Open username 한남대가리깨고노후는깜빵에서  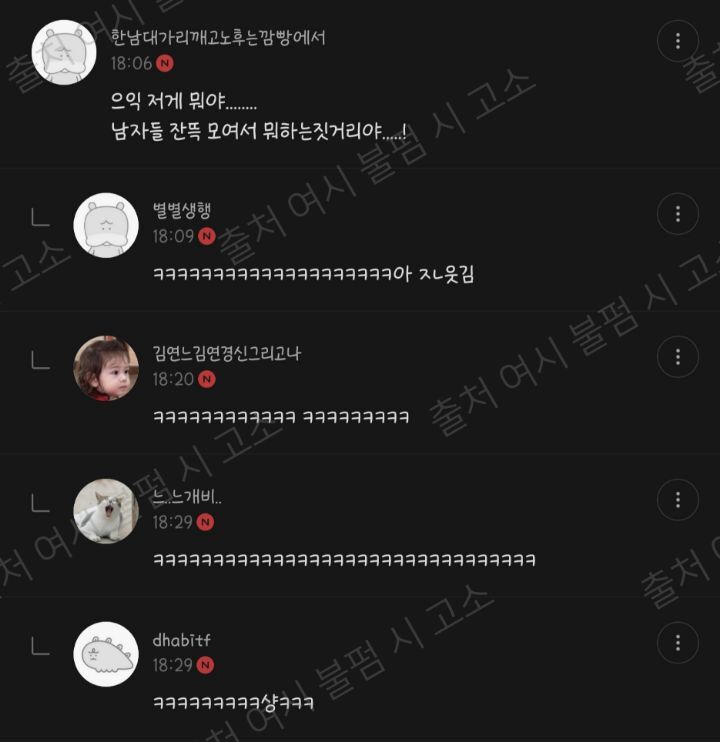(x=218, y=37)
